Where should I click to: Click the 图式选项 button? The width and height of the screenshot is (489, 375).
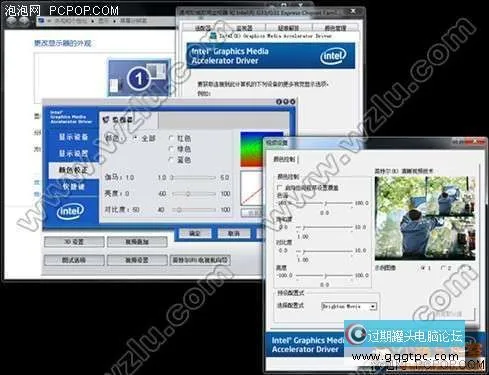click(74, 260)
